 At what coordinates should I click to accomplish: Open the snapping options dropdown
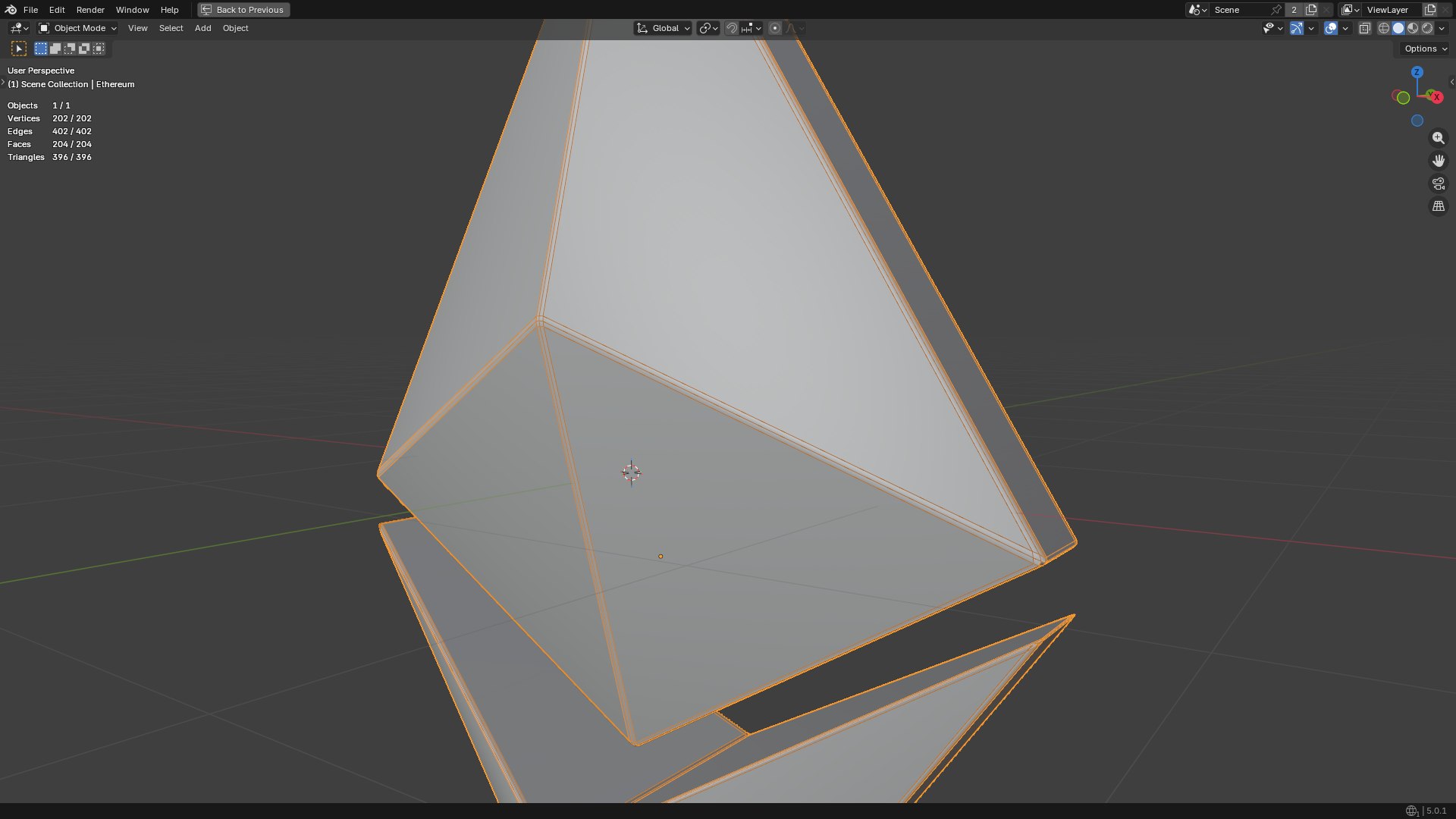coord(752,28)
